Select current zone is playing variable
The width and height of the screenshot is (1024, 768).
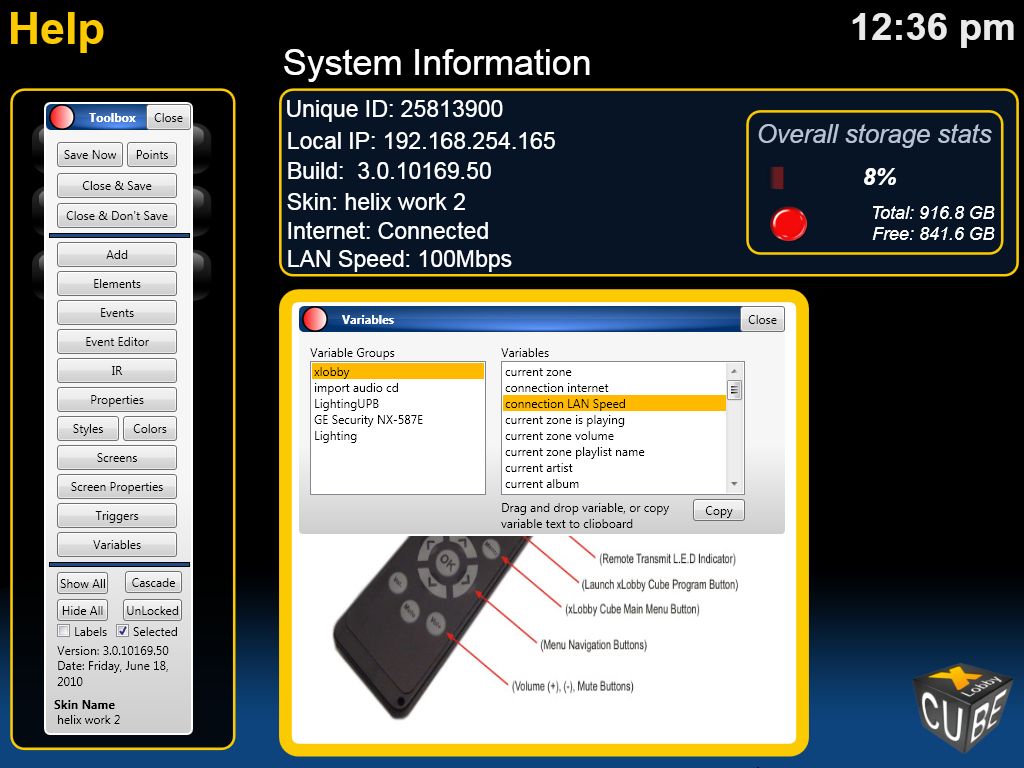(615, 420)
